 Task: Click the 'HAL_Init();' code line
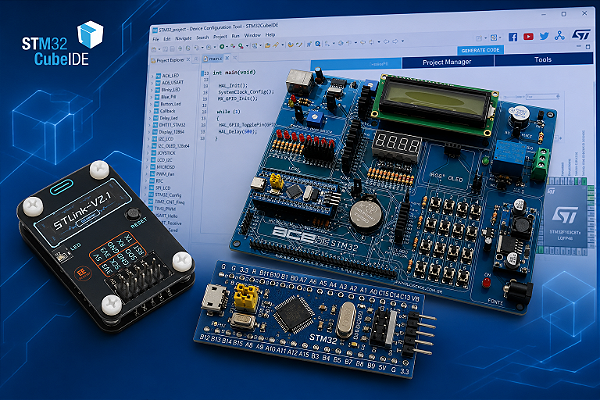point(233,86)
